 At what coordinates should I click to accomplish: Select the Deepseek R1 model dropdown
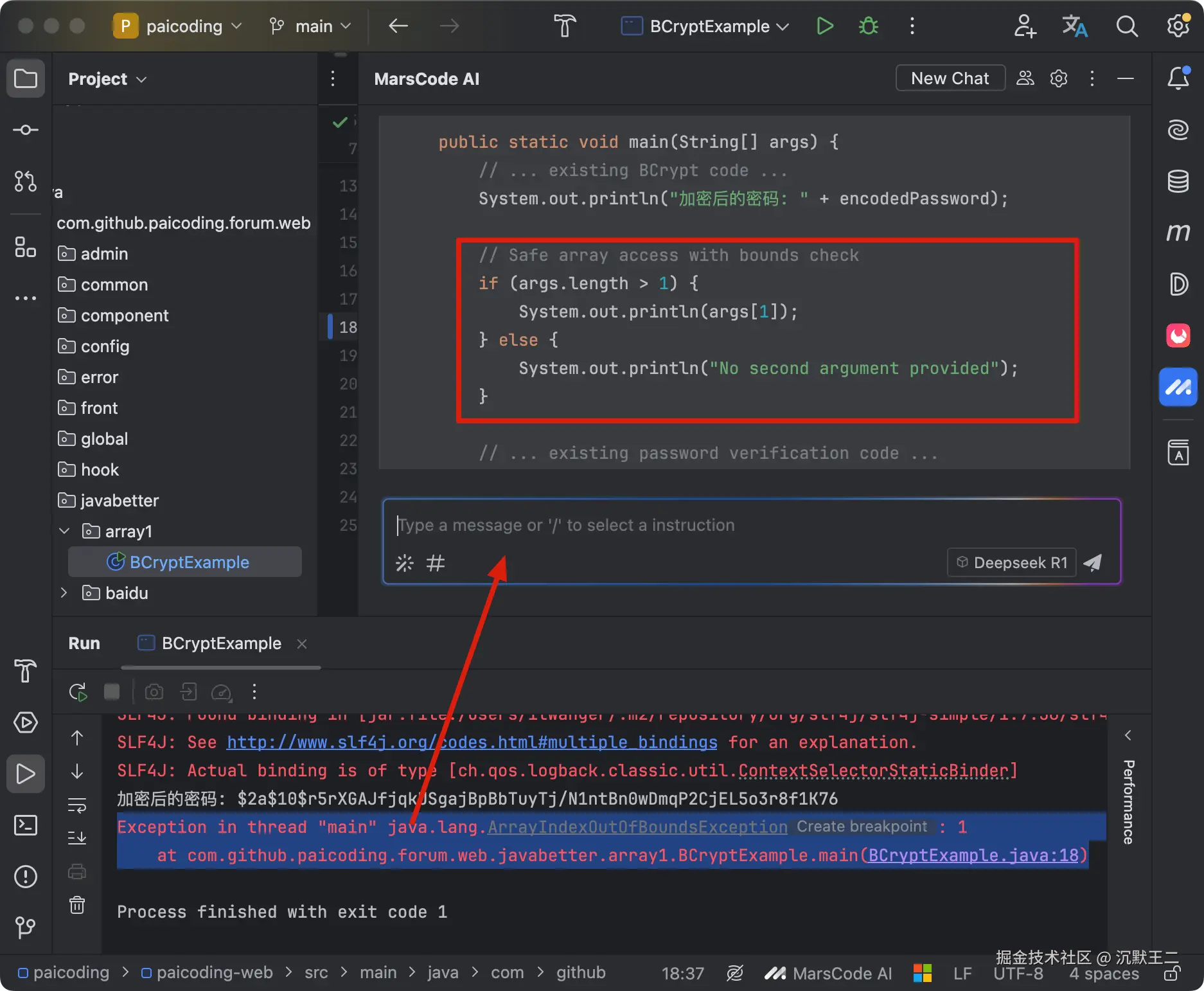click(1012, 563)
